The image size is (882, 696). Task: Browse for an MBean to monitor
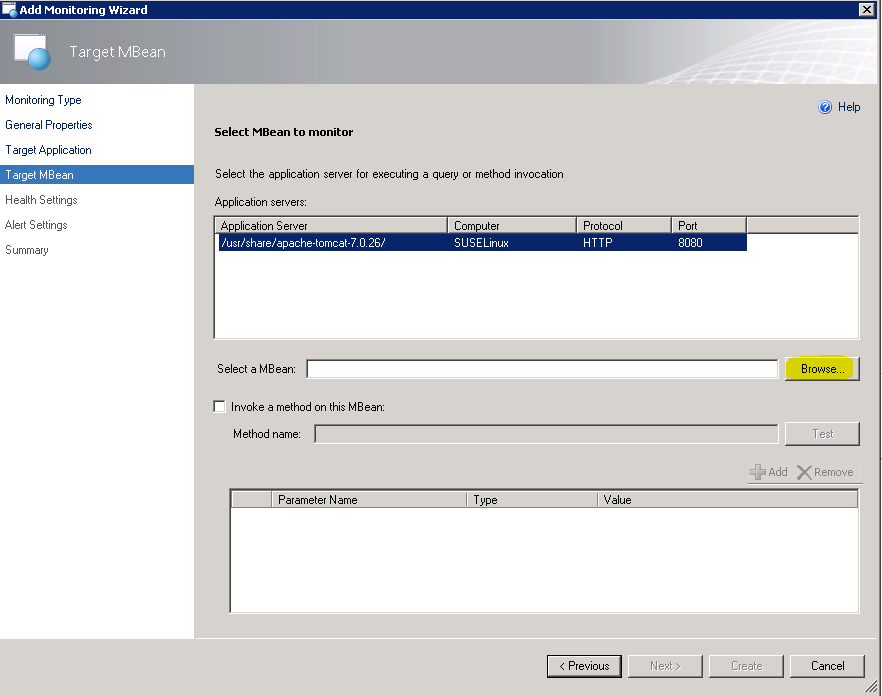click(821, 368)
